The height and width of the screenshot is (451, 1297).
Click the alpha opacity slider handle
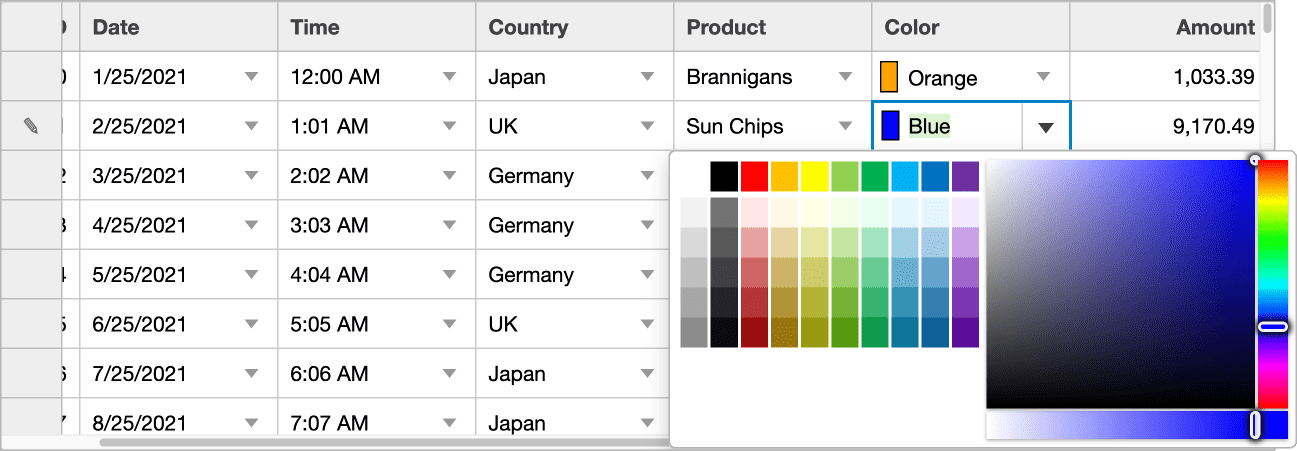click(x=1254, y=425)
